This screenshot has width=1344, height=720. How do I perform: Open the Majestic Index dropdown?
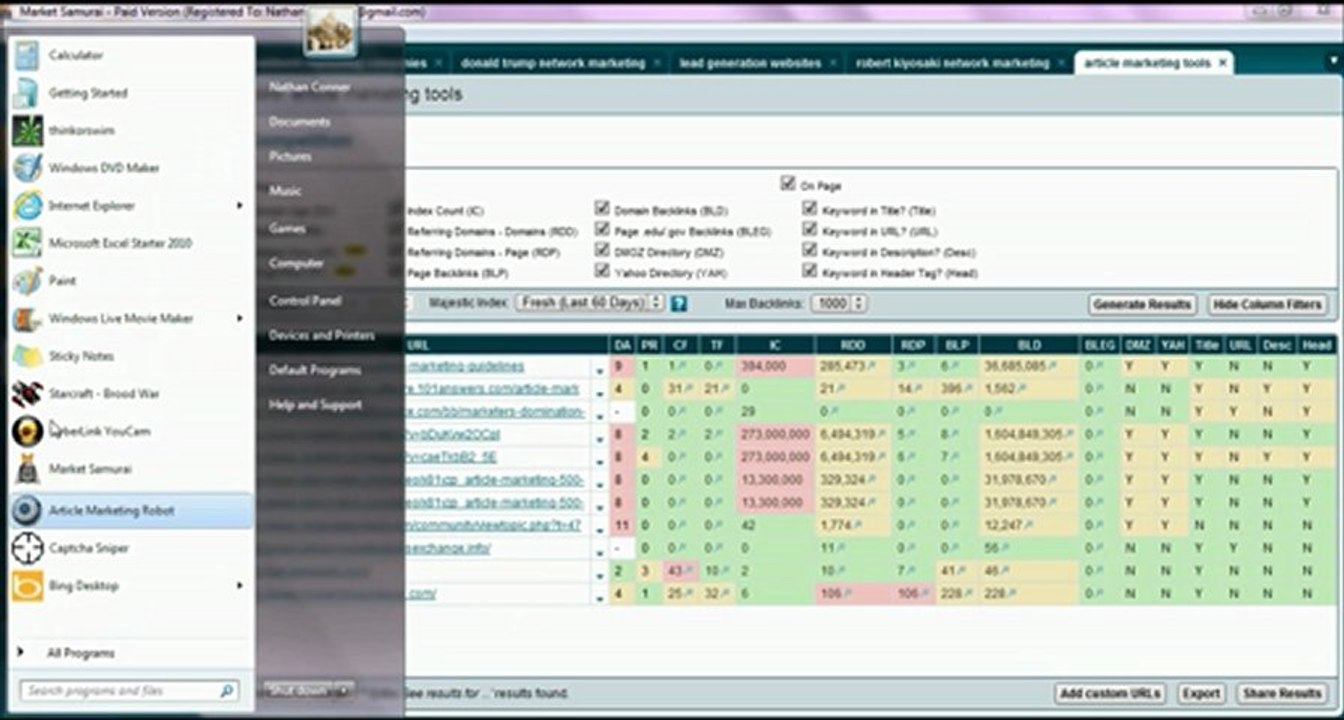tap(589, 302)
